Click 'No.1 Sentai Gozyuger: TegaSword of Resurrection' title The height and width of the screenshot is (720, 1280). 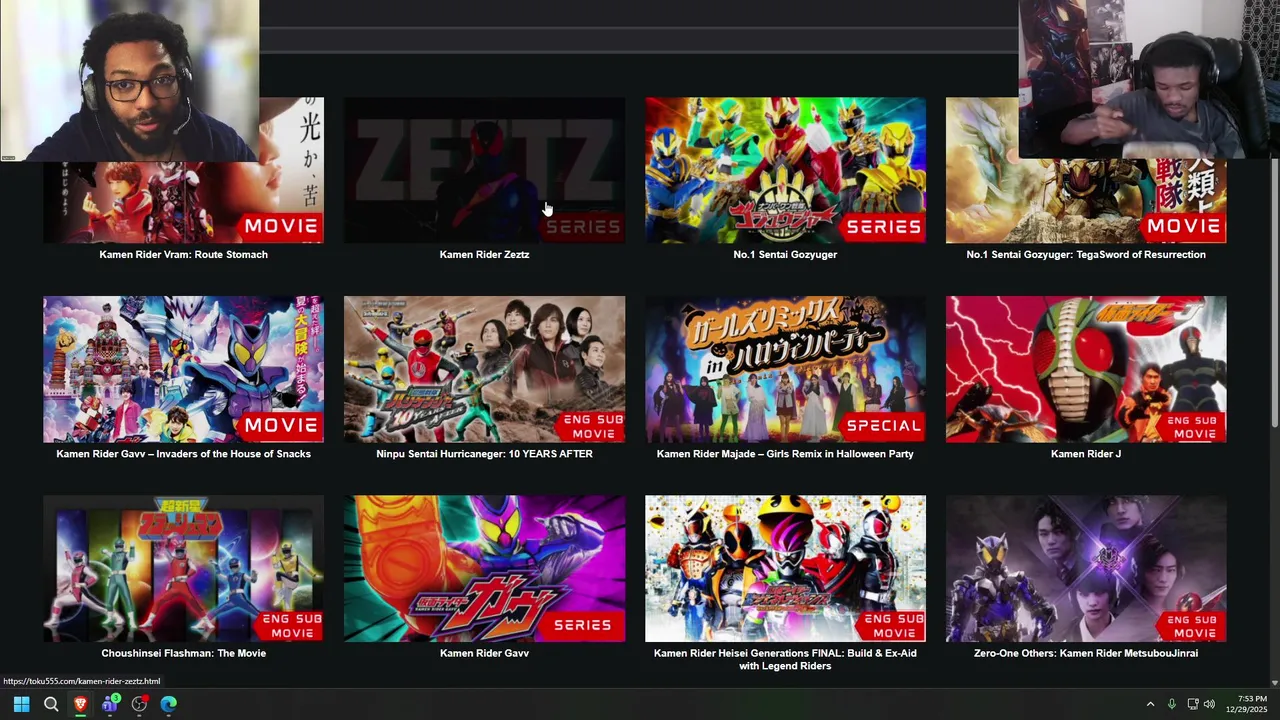[1086, 254]
